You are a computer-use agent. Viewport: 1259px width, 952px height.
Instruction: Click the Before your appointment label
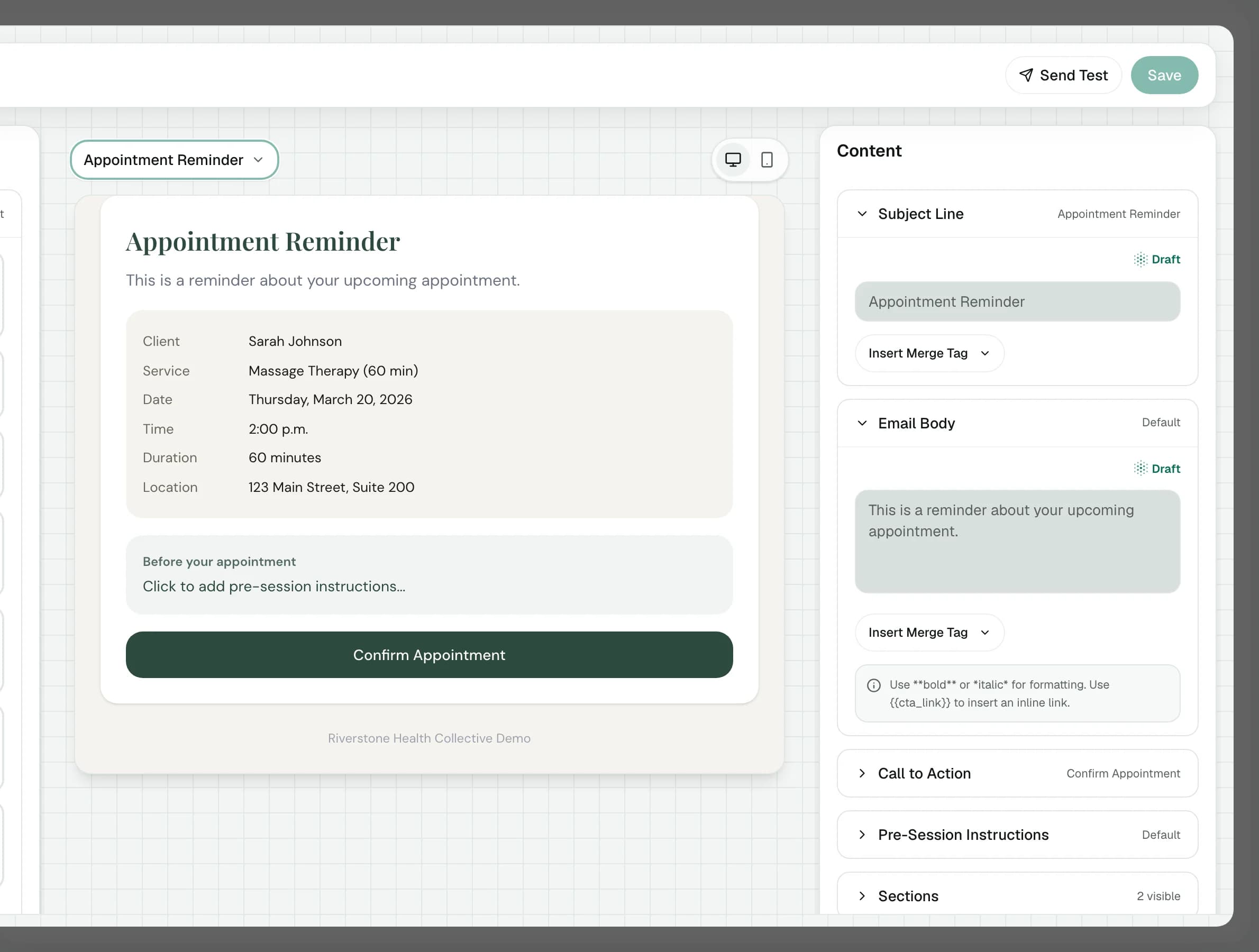tap(219, 562)
